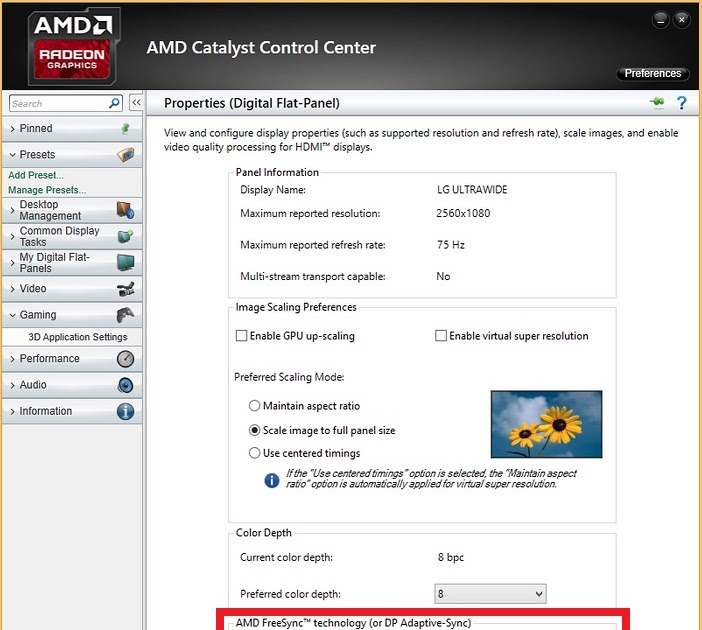Click the AMD Radeon Graphics logo
The image size is (702, 630).
click(x=73, y=47)
